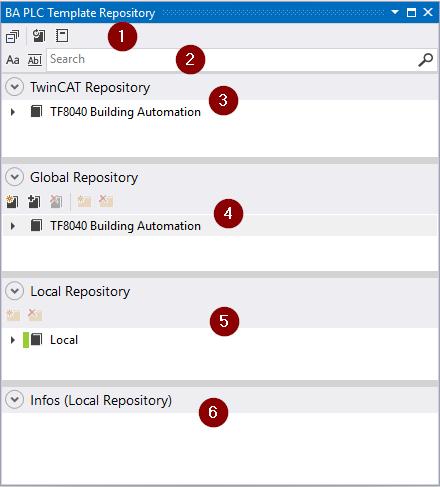The height and width of the screenshot is (487, 440).
Task: Click the add repository icon under Global Repository
Action: pyautogui.click(x=34, y=202)
